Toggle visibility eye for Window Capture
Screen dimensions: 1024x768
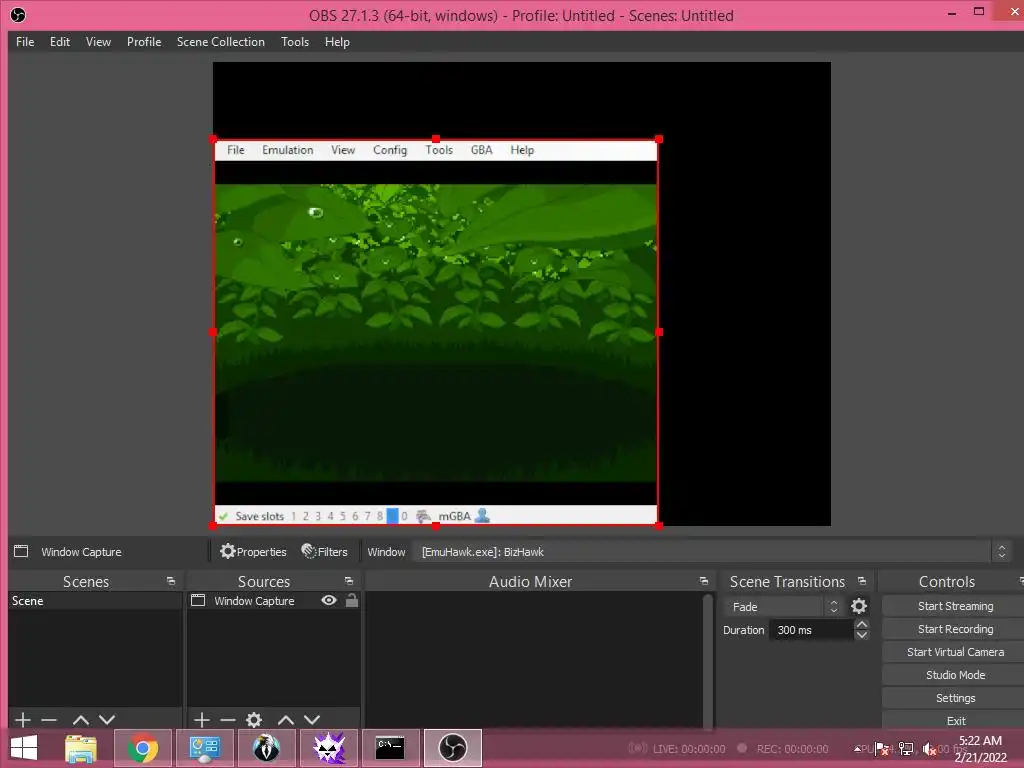click(x=329, y=600)
